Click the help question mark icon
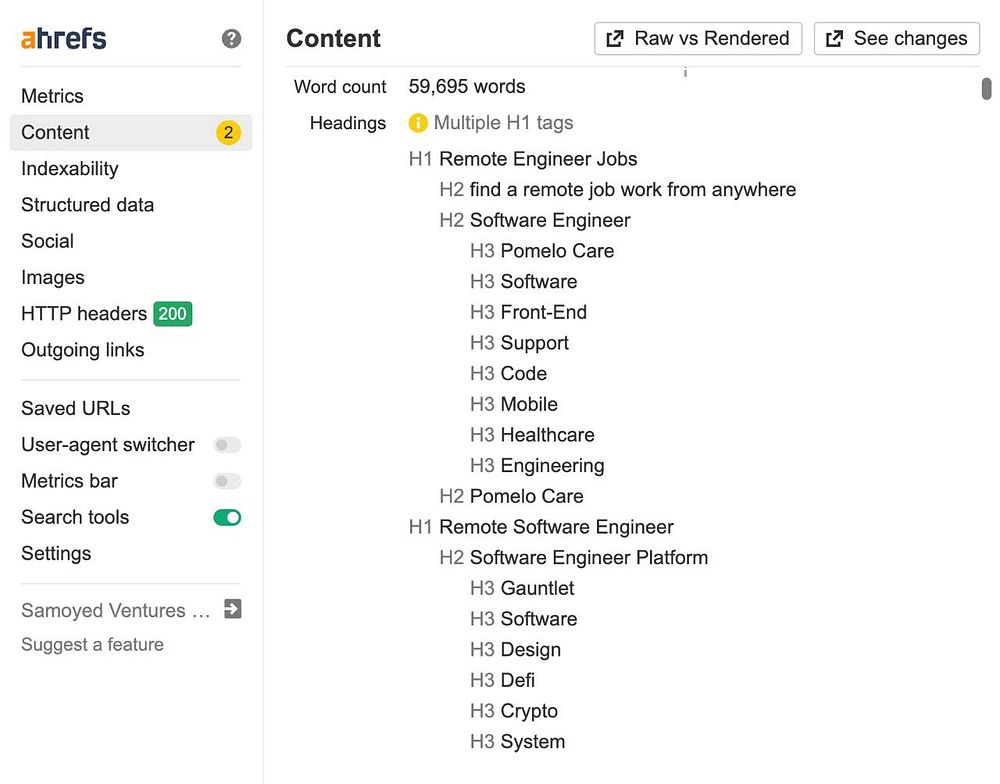This screenshot has width=1000, height=784. coord(231,39)
